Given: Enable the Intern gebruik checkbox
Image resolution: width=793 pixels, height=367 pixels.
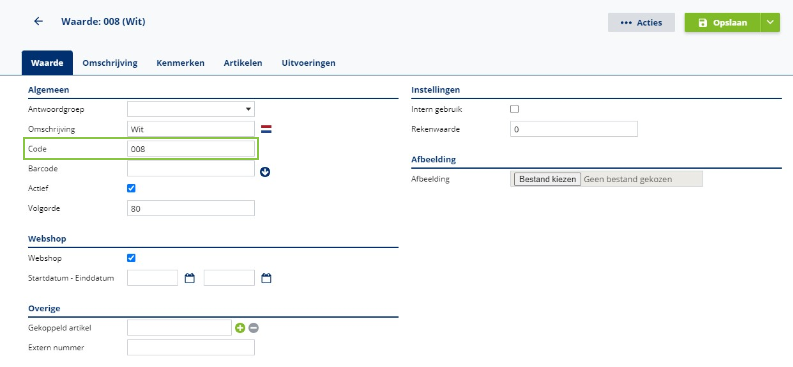Looking at the screenshot, I should point(514,109).
